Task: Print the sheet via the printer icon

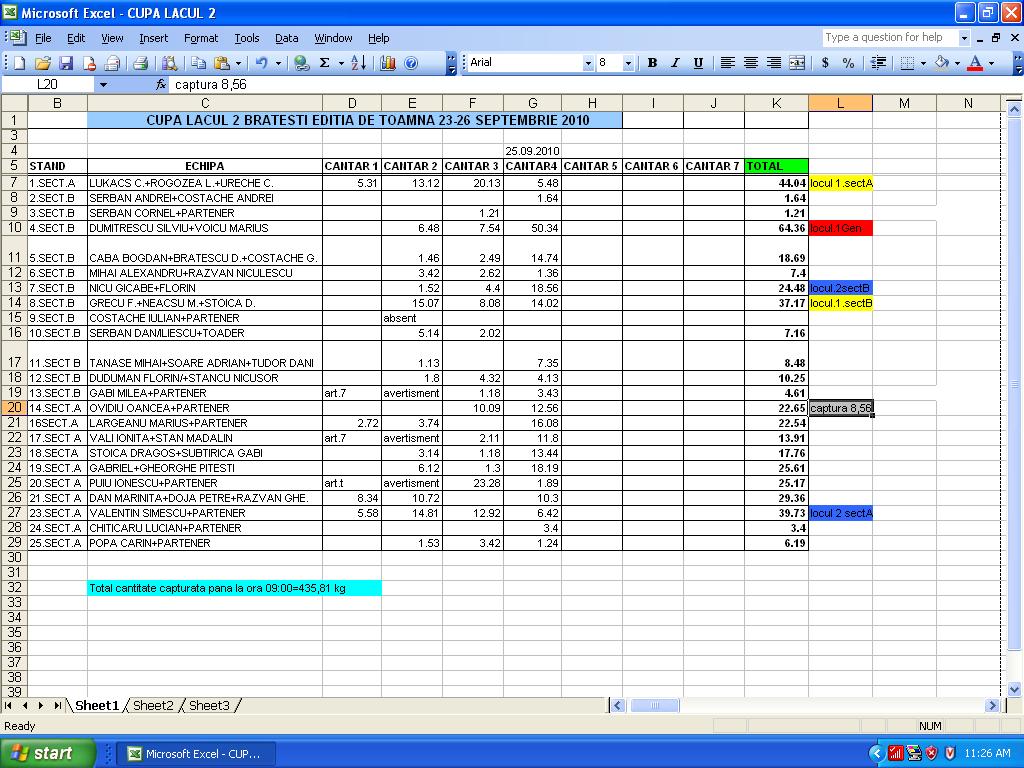Action: [x=140, y=63]
